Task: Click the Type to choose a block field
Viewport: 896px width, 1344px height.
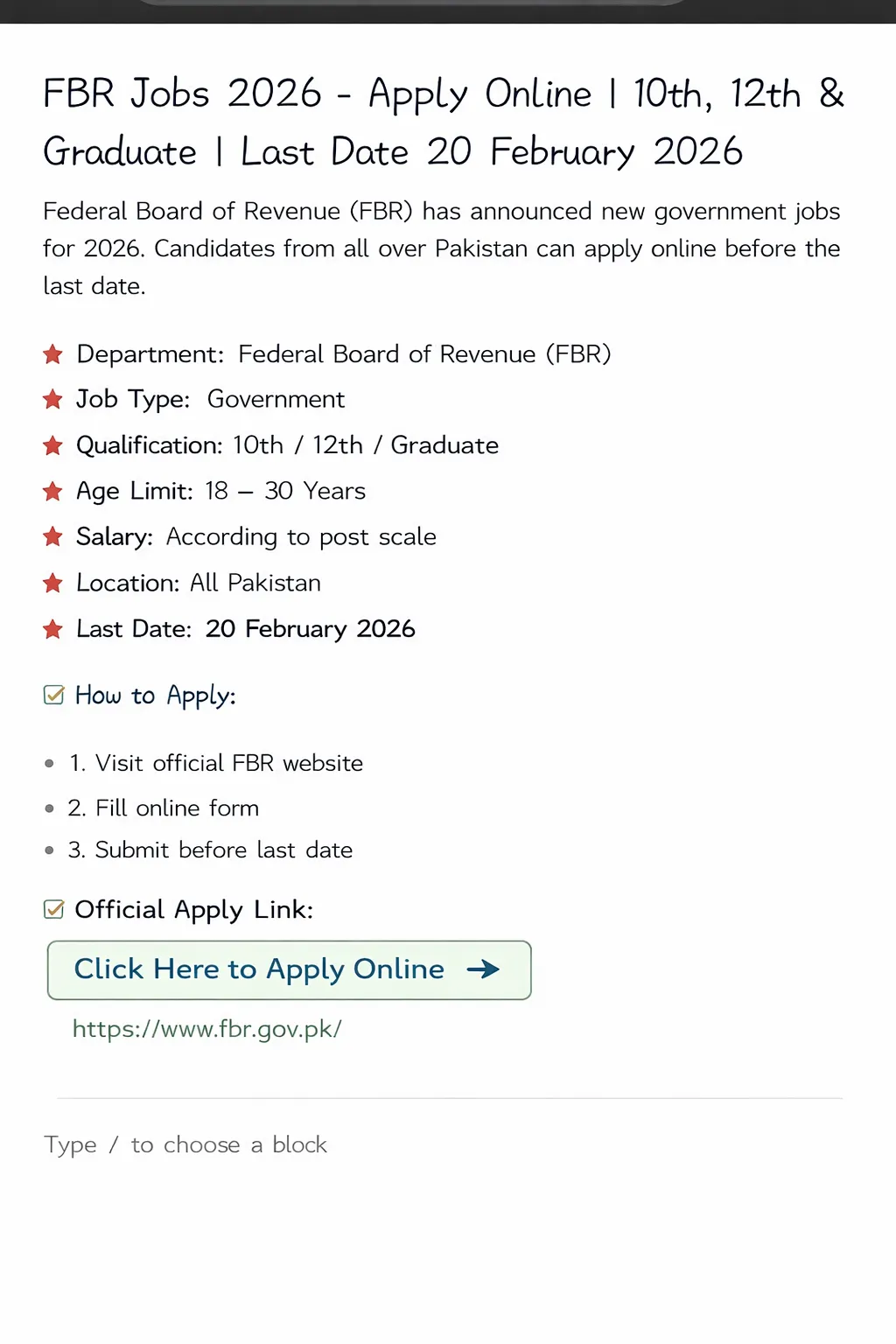Action: click(185, 1144)
